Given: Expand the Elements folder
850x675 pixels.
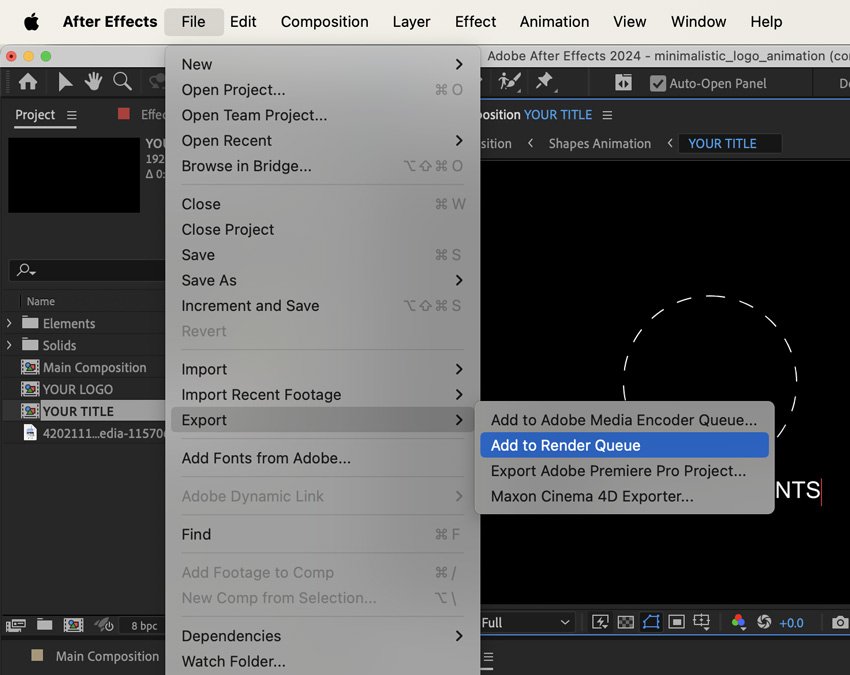Looking at the screenshot, I should 9,323.
